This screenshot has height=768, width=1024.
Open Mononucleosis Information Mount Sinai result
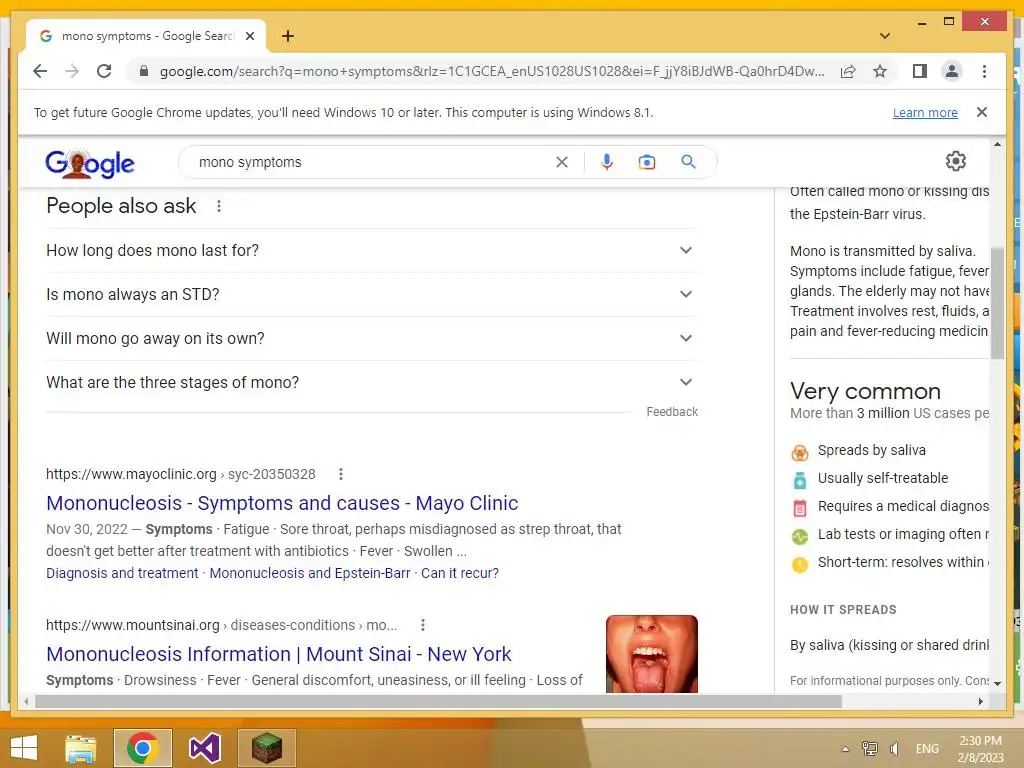(x=279, y=654)
